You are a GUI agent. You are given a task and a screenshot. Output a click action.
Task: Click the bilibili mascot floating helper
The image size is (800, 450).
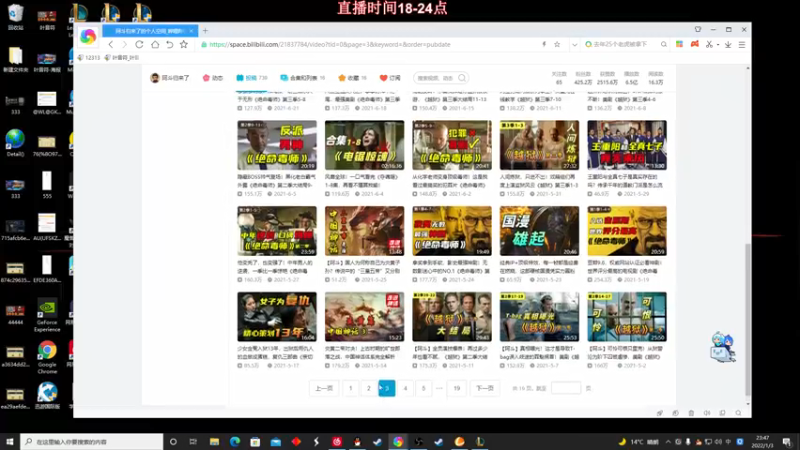[x=722, y=347]
